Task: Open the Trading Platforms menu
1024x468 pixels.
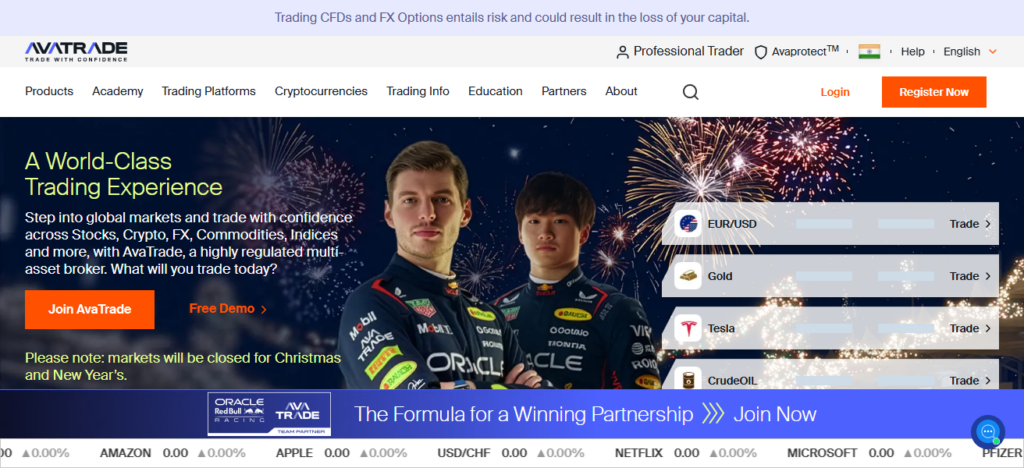Action: pos(209,91)
